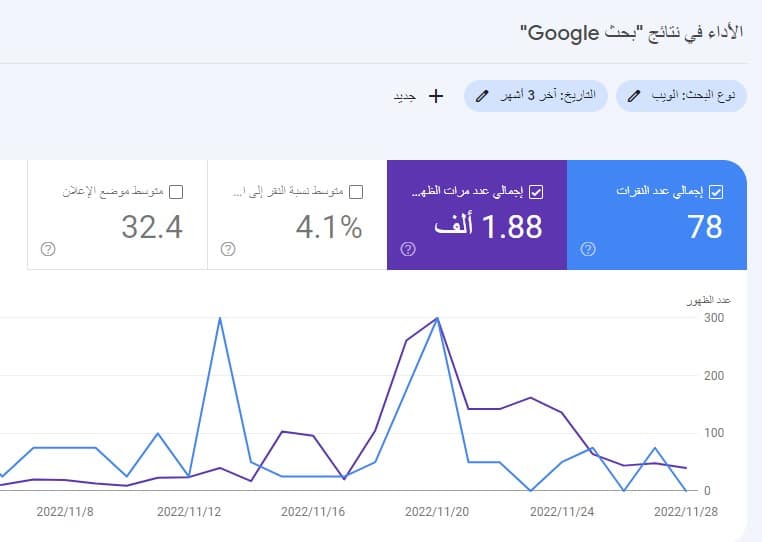Uncheck the total clicks (إجمالي عدد النقرات) checkbox
Screen dimensions: 762x542
point(715,192)
